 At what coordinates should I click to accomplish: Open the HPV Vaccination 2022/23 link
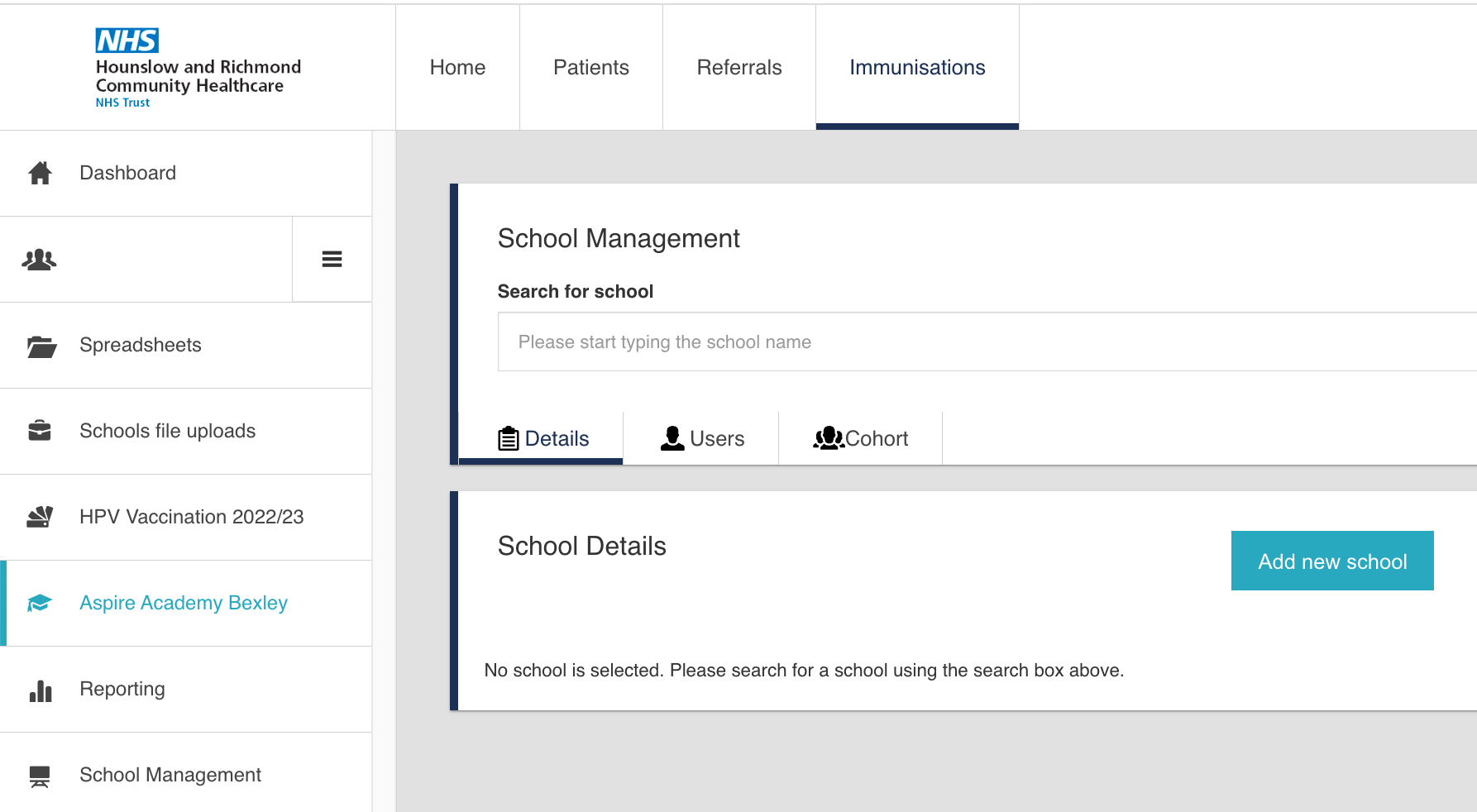pyautogui.click(x=191, y=517)
